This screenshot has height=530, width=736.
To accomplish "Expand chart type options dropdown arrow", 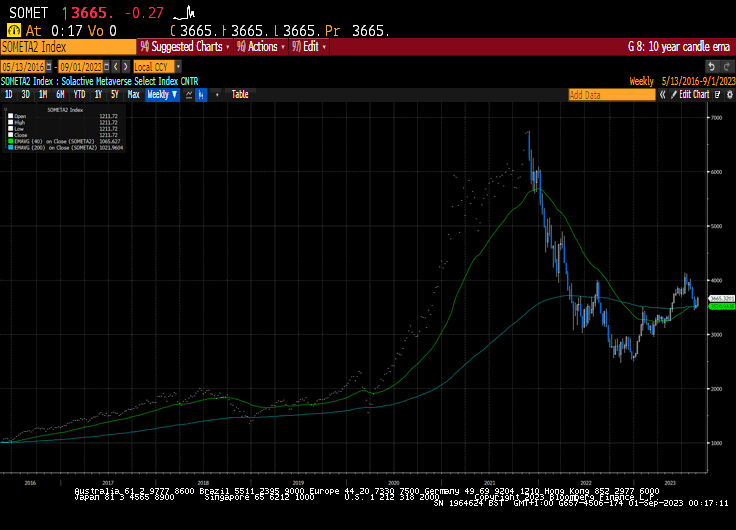I will pyautogui.click(x=217, y=95).
